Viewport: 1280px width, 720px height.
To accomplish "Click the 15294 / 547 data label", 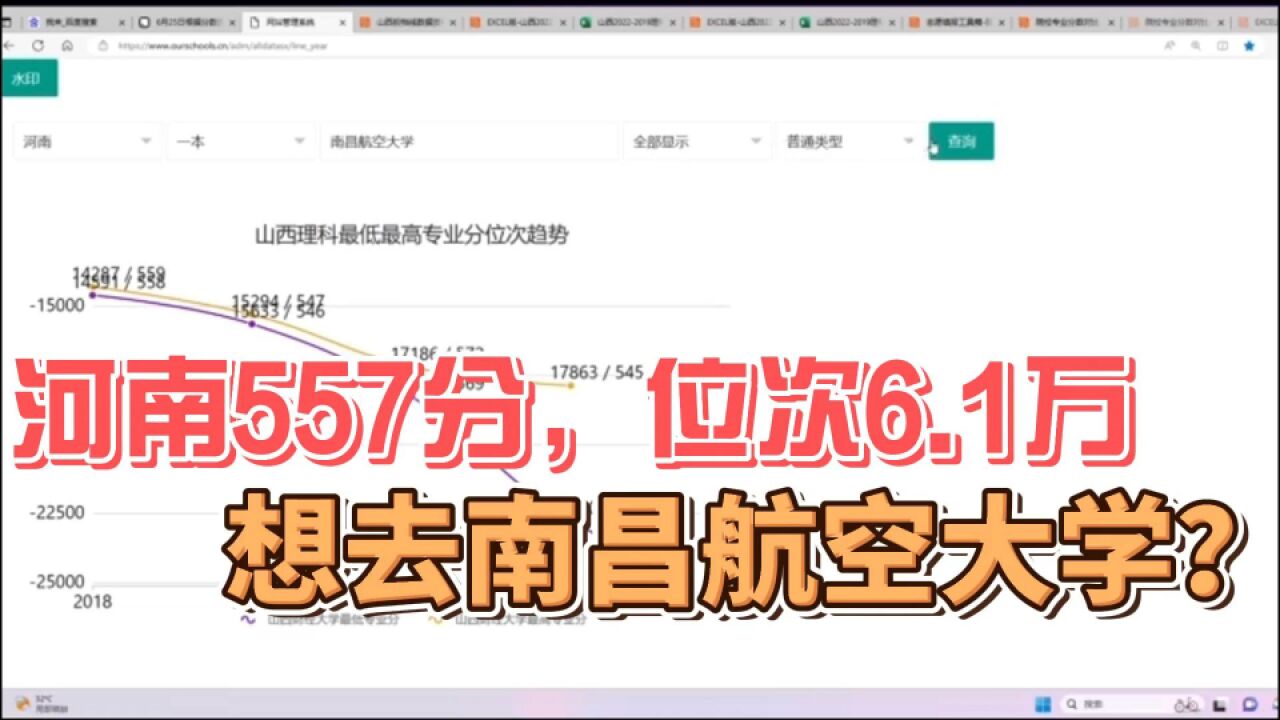I will point(279,300).
